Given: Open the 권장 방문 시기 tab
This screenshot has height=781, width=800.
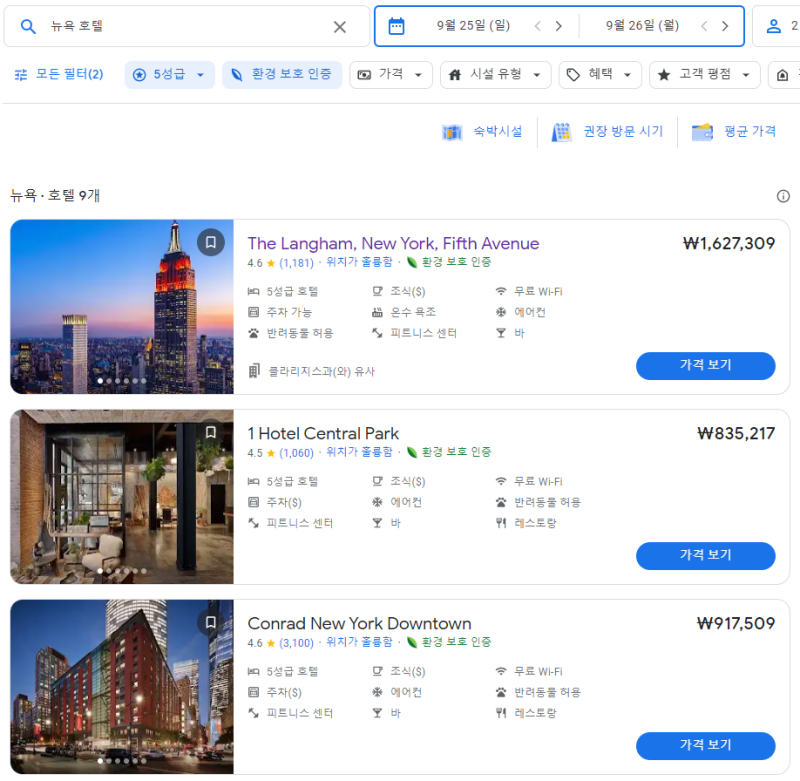Looking at the screenshot, I should tap(607, 132).
